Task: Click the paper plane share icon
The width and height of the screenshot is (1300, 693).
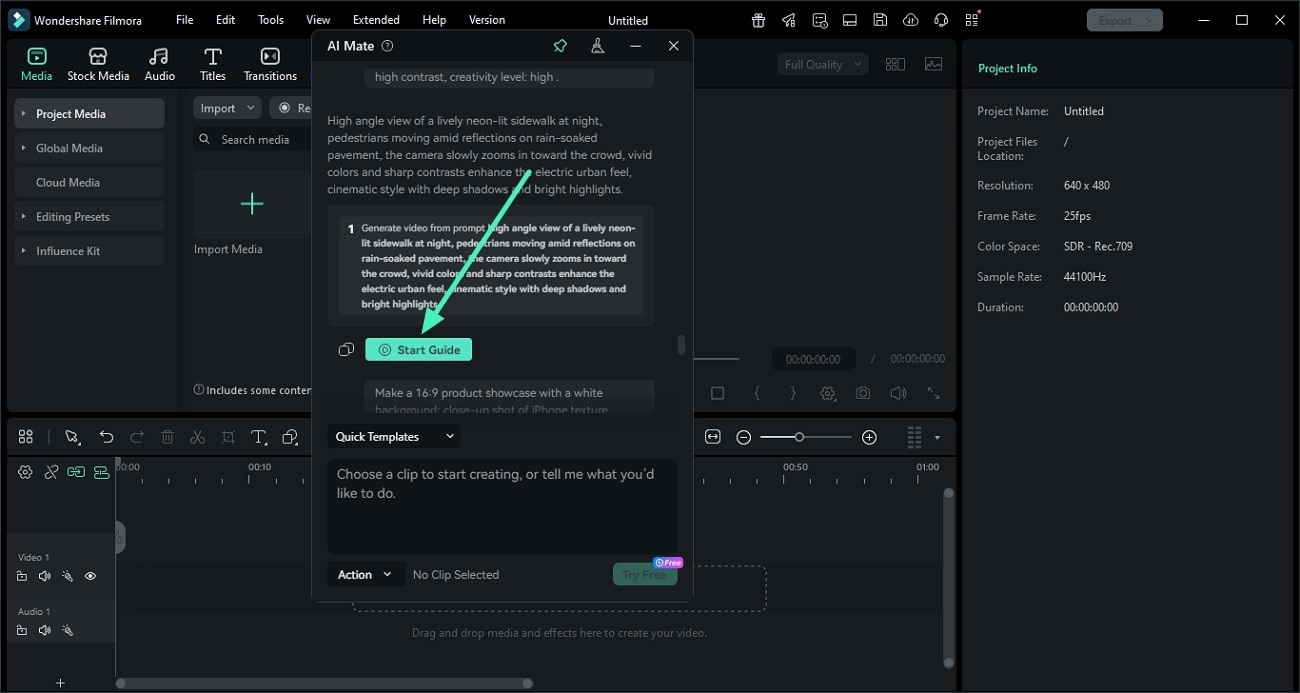Action: click(x=789, y=20)
